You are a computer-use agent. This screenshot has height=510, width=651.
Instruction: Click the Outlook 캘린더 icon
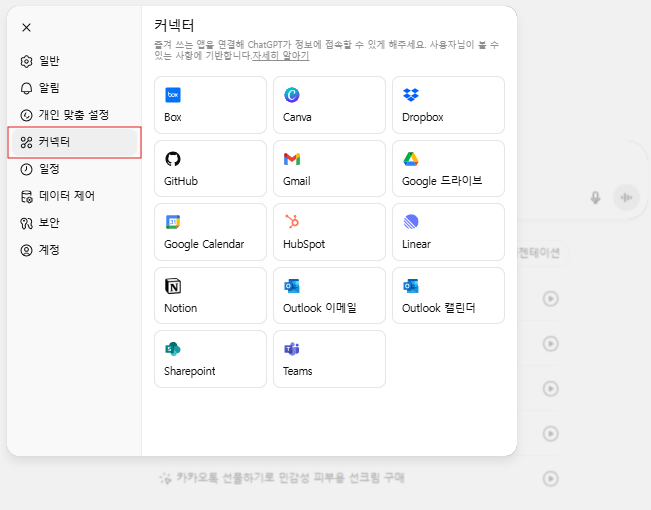click(411, 286)
